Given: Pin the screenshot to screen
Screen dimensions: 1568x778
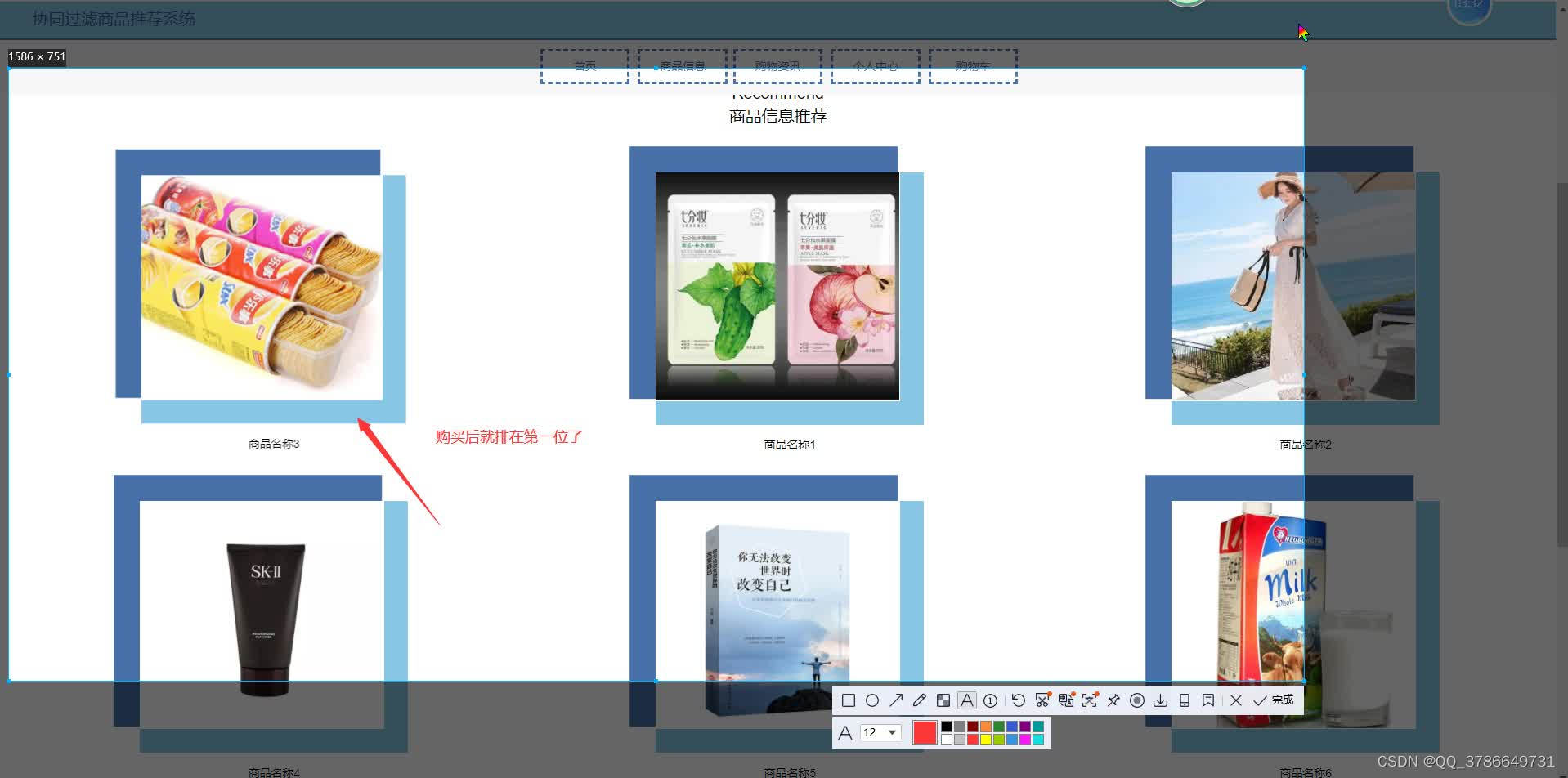Looking at the screenshot, I should (x=1113, y=700).
